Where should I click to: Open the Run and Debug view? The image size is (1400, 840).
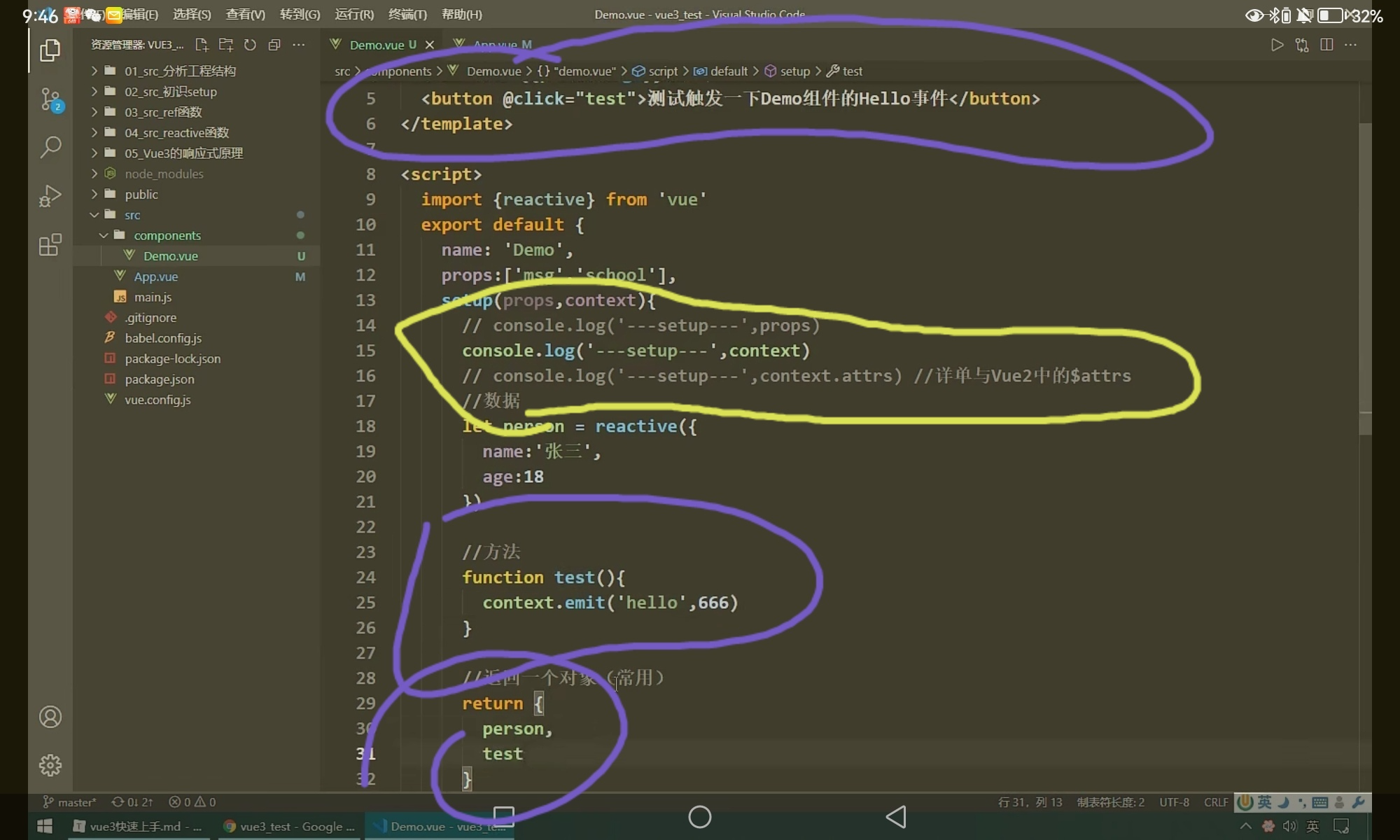[50, 196]
